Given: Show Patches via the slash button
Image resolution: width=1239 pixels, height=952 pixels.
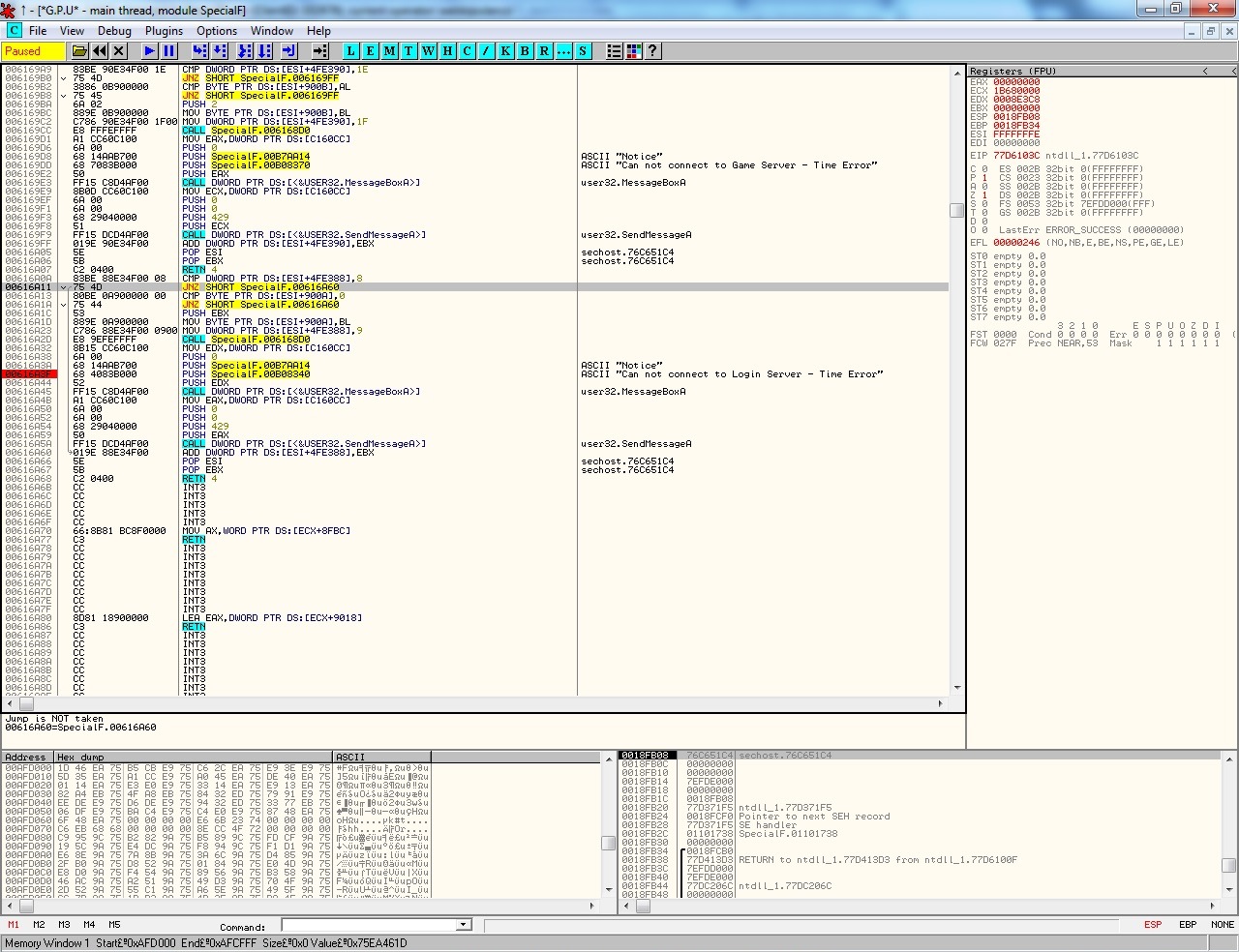Looking at the screenshot, I should [486, 51].
